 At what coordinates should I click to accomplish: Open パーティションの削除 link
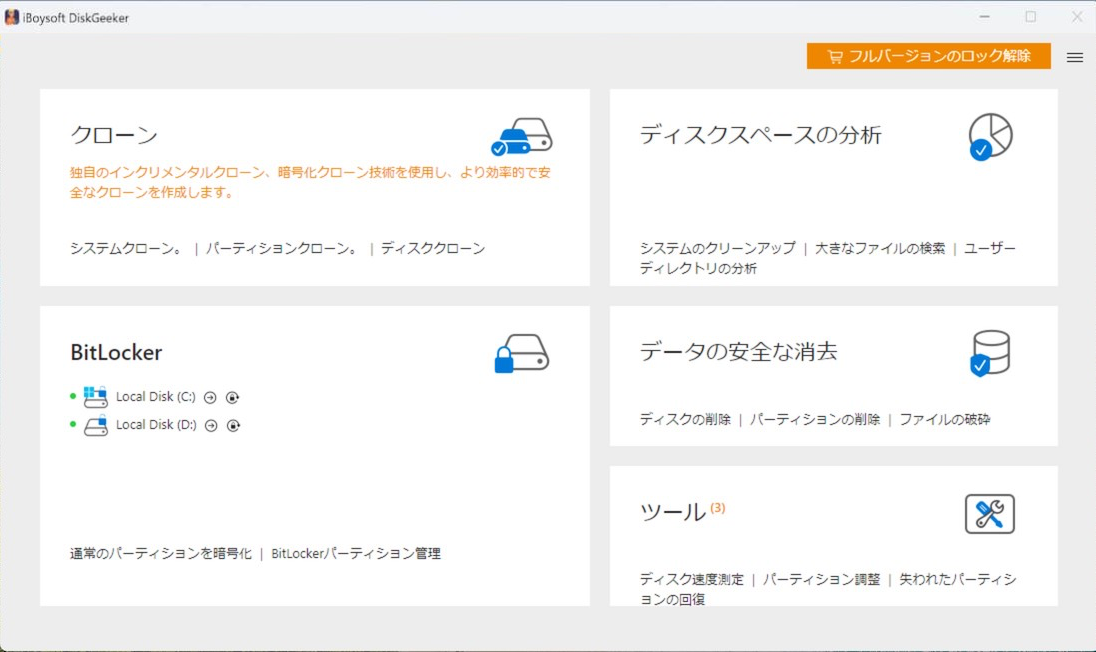[814, 419]
